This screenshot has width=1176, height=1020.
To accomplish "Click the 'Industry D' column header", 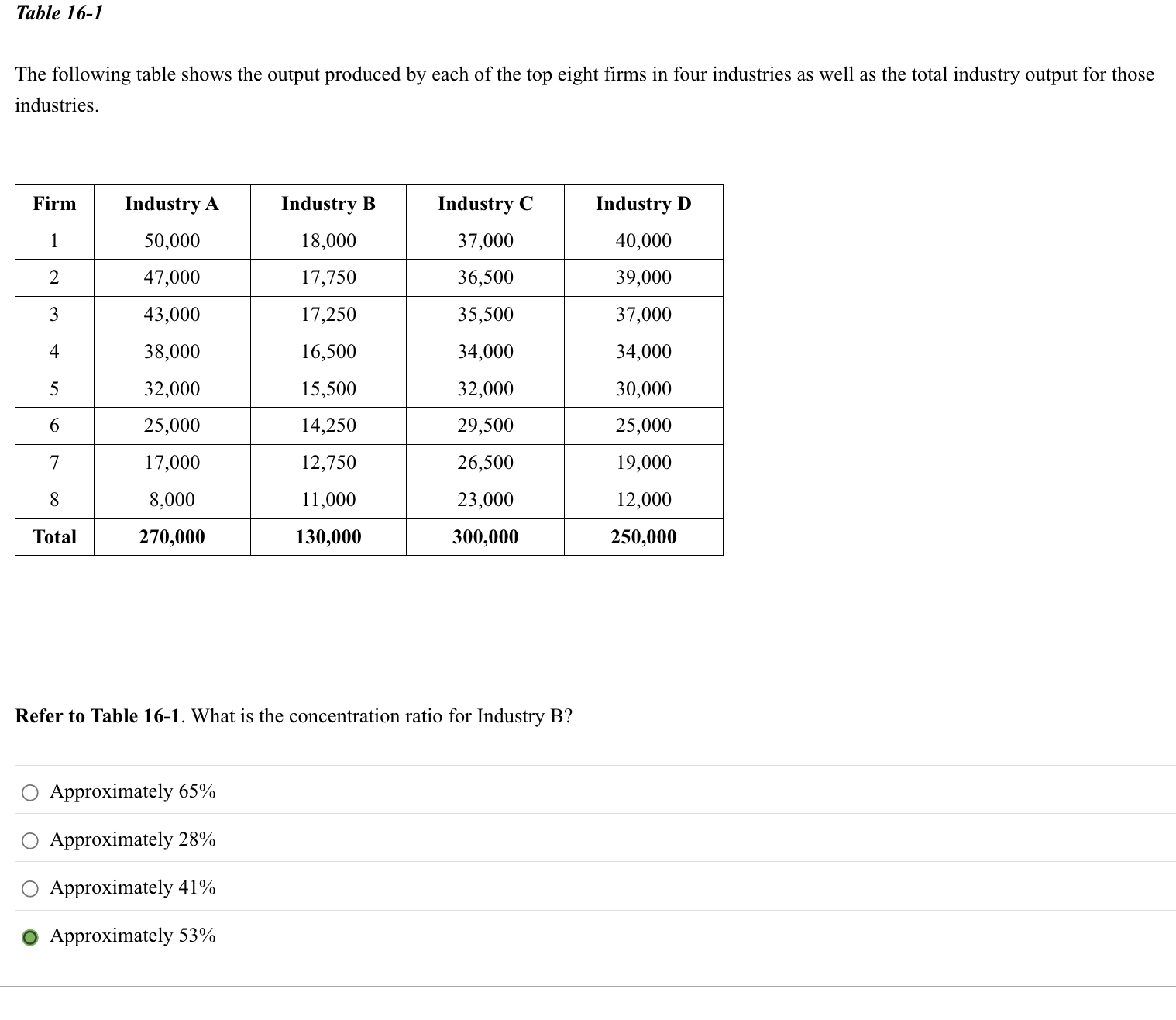I will [642, 204].
